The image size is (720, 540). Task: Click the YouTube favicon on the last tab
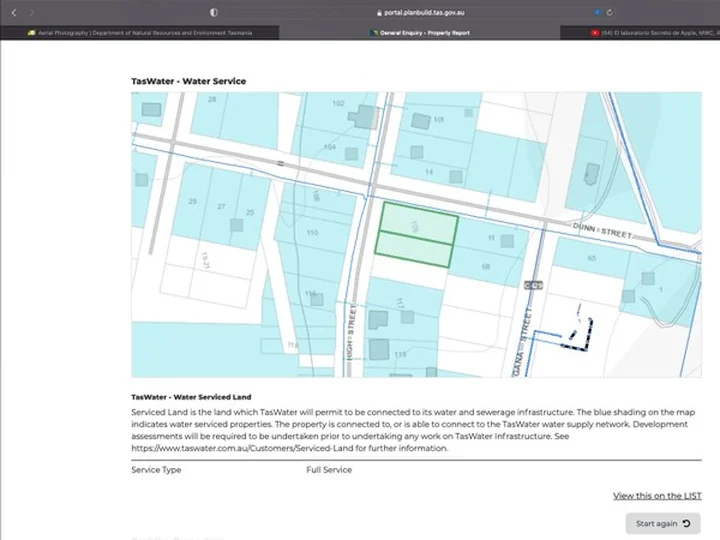coord(595,33)
